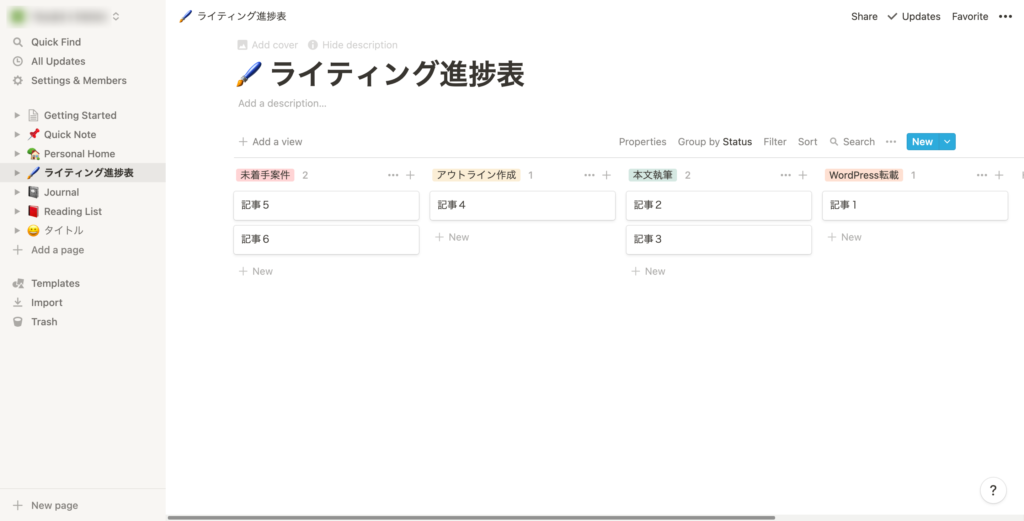Add a page in the sidebar

point(82,250)
